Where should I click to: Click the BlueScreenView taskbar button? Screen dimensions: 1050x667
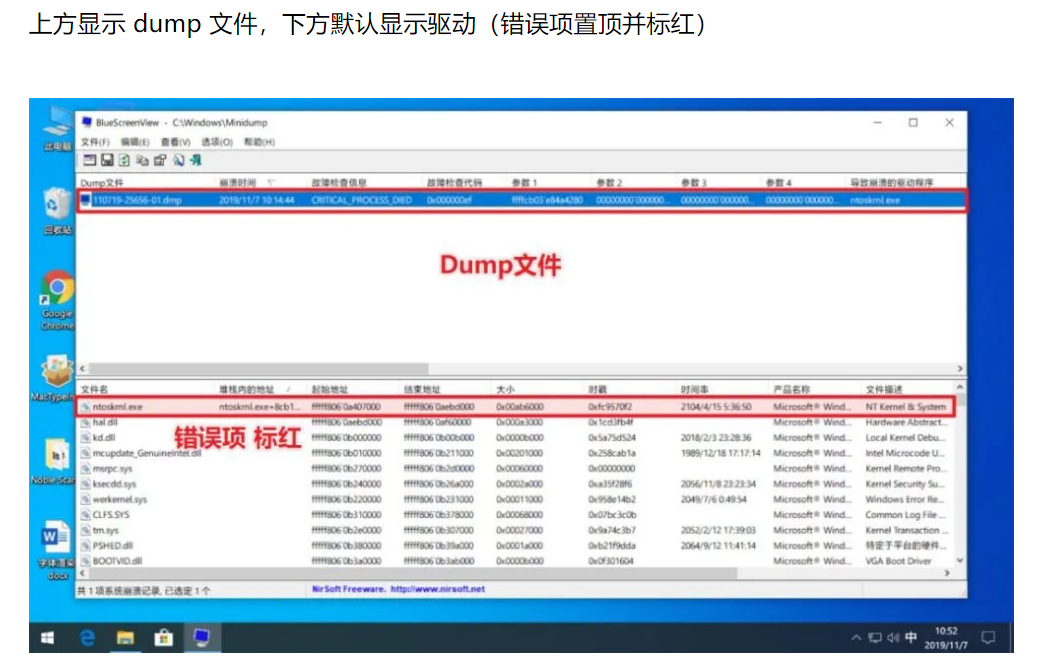click(202, 638)
